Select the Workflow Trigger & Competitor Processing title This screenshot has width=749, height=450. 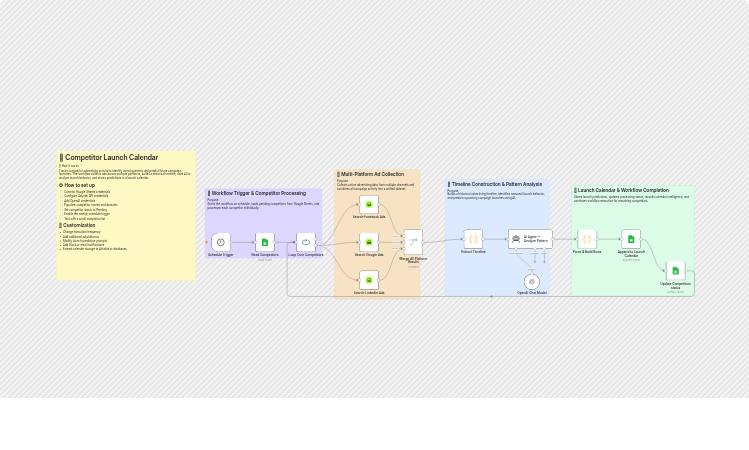pos(258,193)
